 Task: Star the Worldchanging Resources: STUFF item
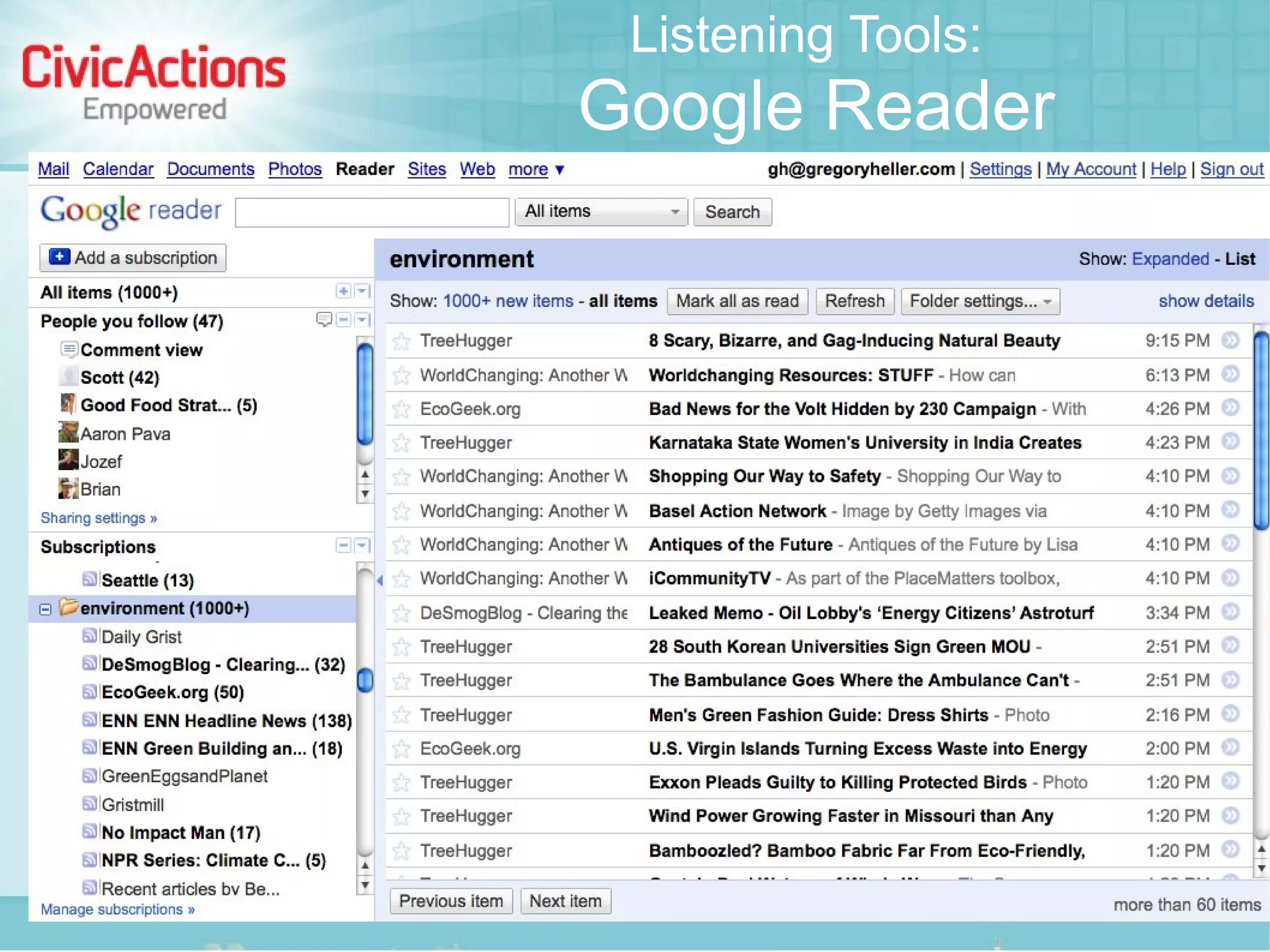click(x=402, y=375)
